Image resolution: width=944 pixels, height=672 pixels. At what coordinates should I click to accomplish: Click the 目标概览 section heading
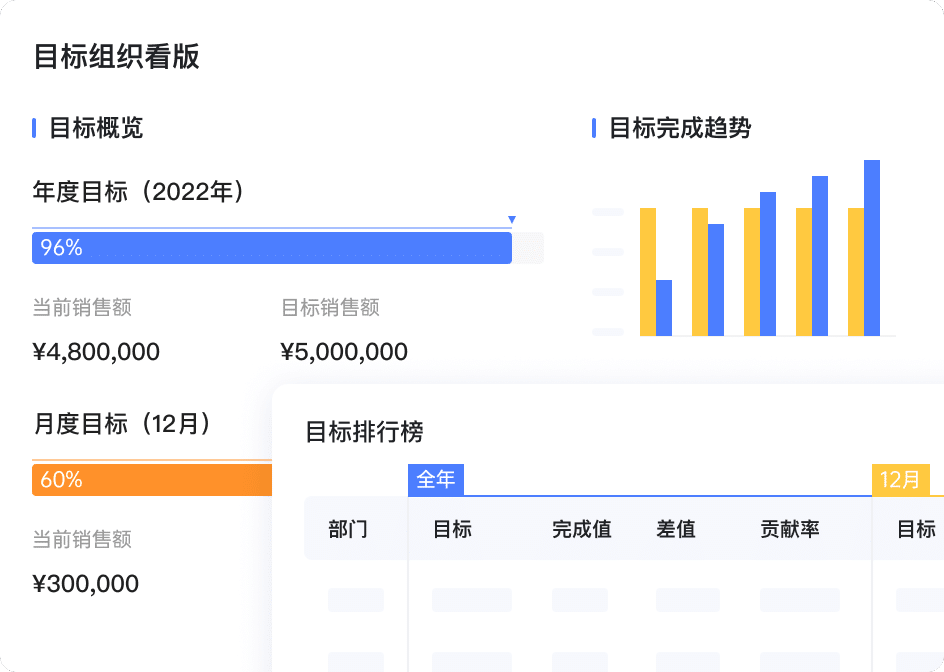coord(96,128)
